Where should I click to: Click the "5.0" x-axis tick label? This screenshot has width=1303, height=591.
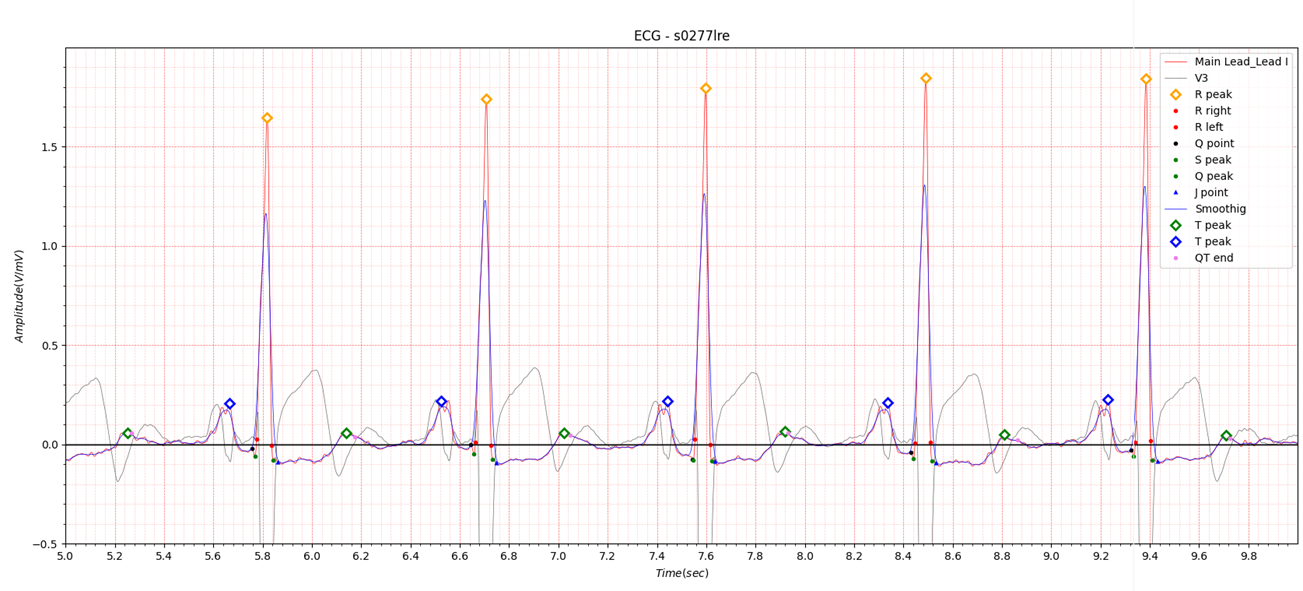coord(66,555)
